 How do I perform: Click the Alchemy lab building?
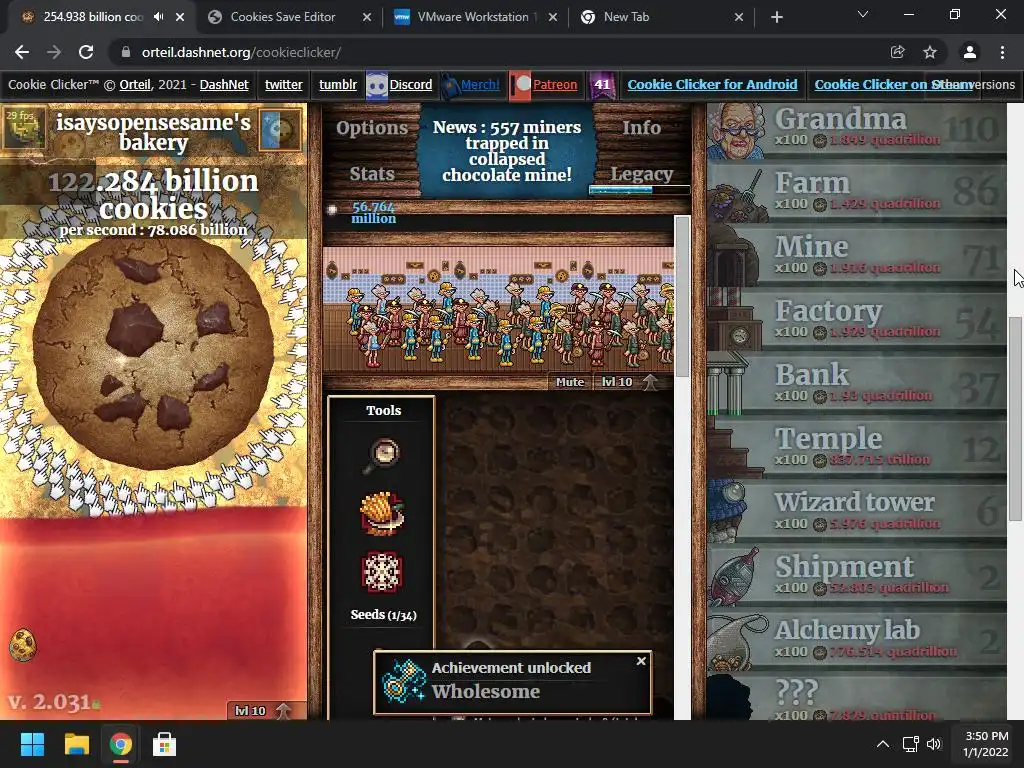pos(856,641)
